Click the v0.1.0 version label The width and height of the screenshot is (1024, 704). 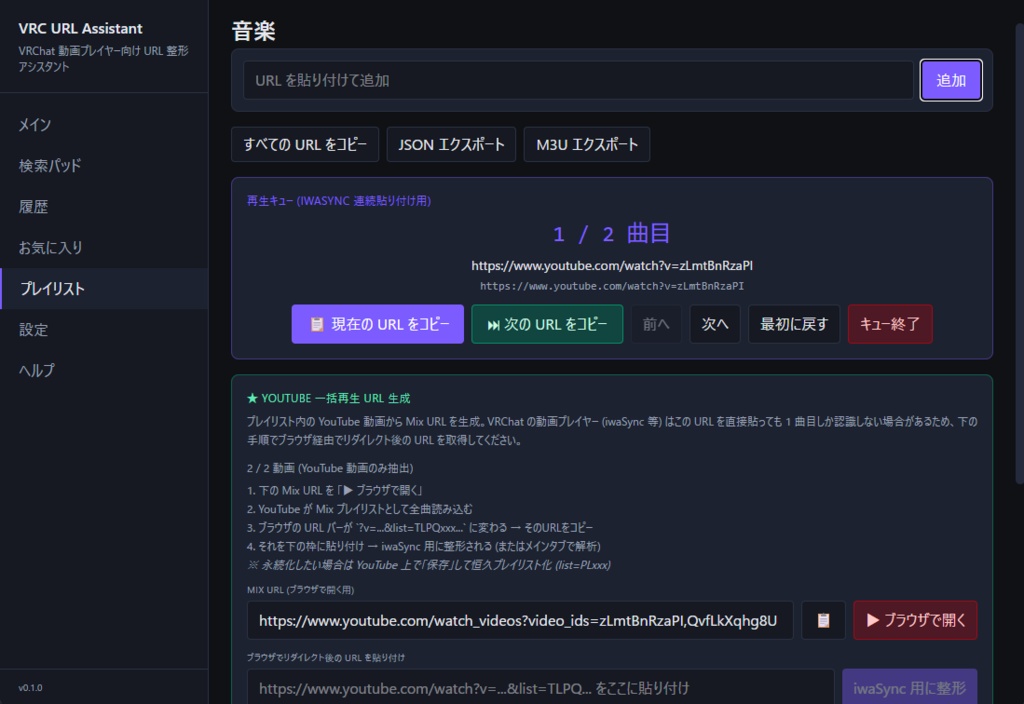coord(30,688)
